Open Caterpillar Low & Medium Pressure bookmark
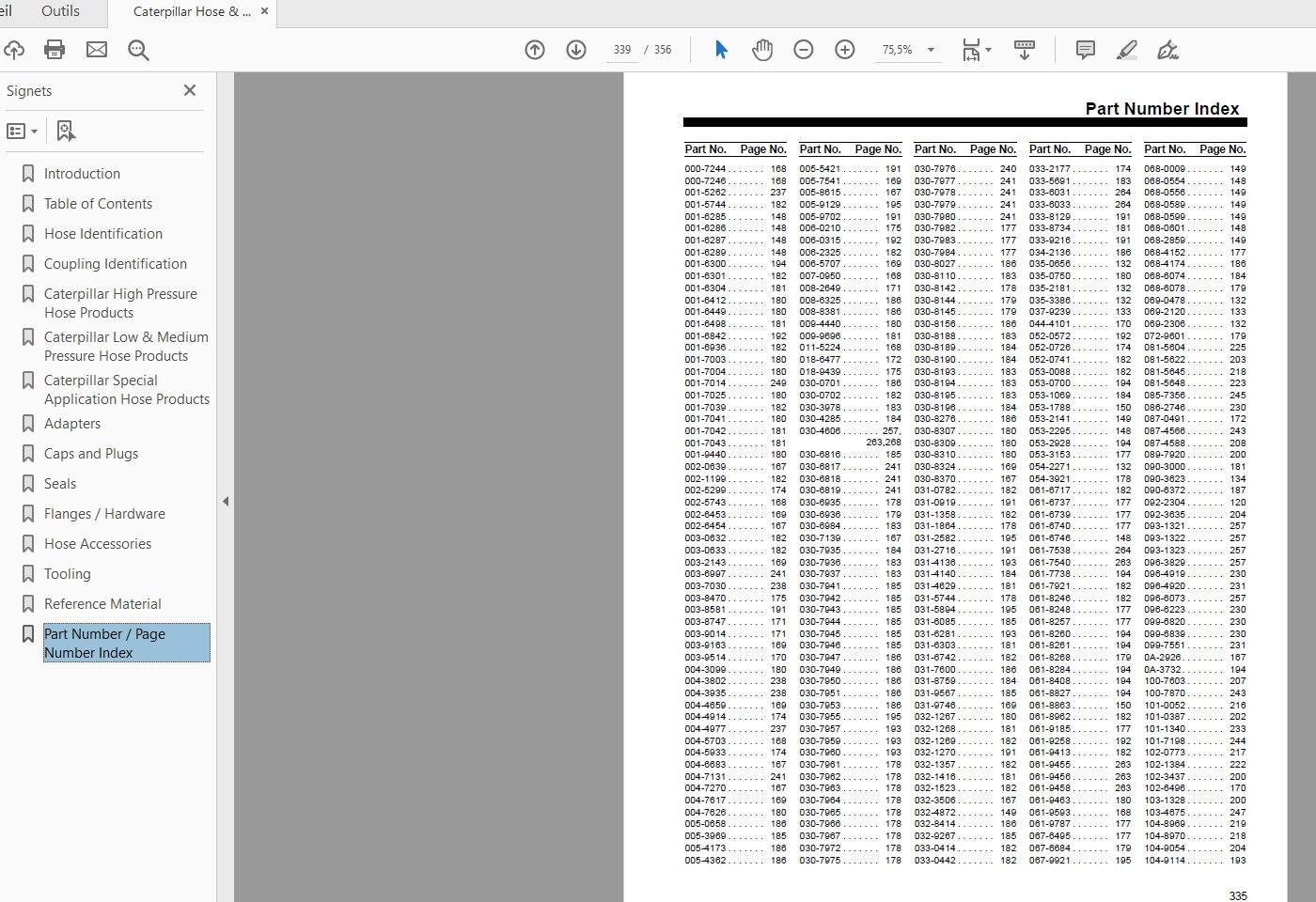Screen dimensions: 1316x902 coord(126,347)
